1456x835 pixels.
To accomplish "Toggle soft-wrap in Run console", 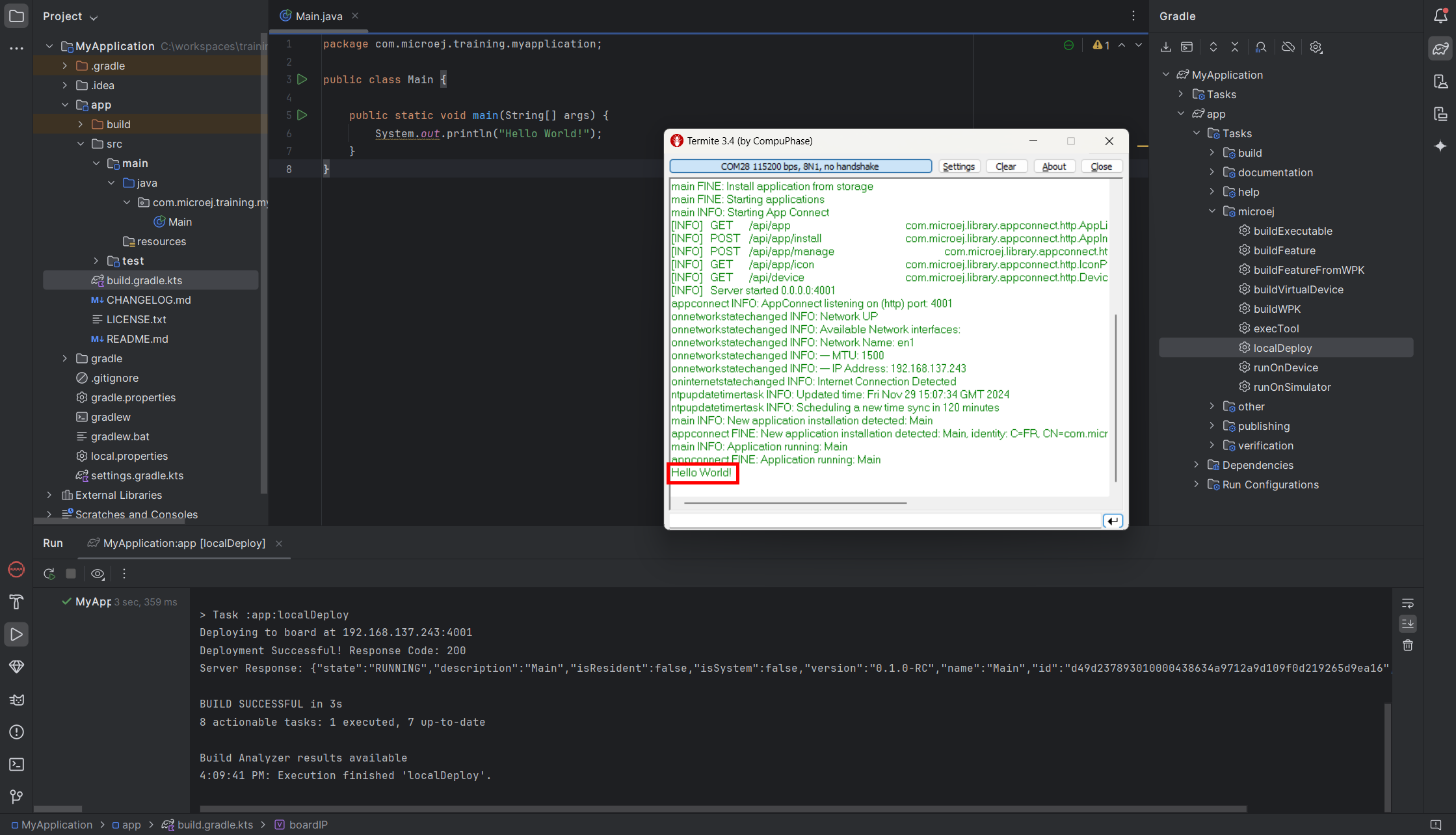I will [x=1408, y=603].
